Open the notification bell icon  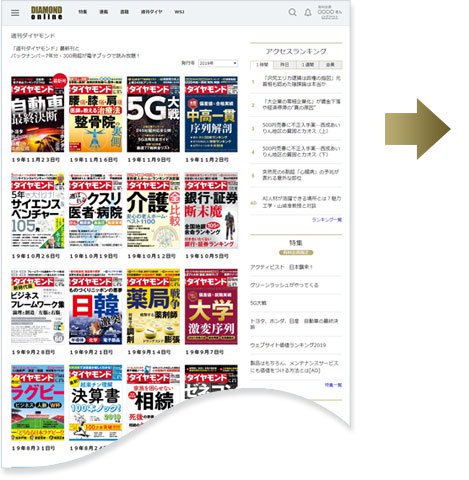pos(308,12)
